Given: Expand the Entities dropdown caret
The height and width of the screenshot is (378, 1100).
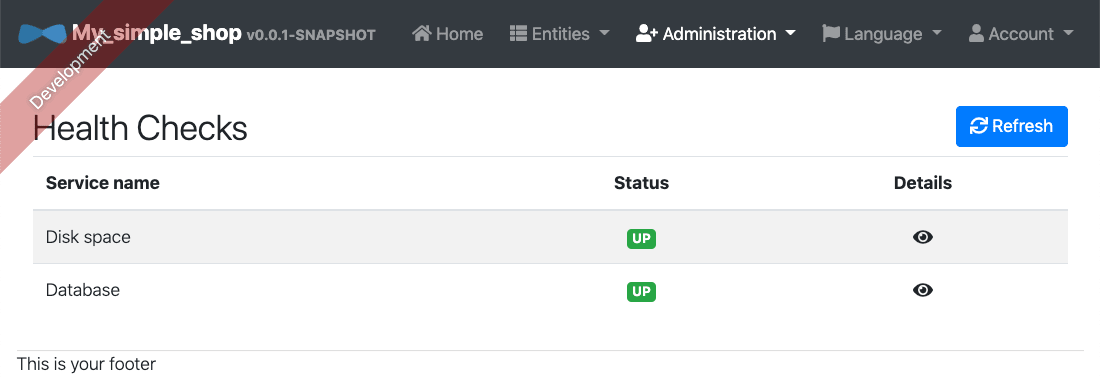Looking at the screenshot, I should (605, 33).
